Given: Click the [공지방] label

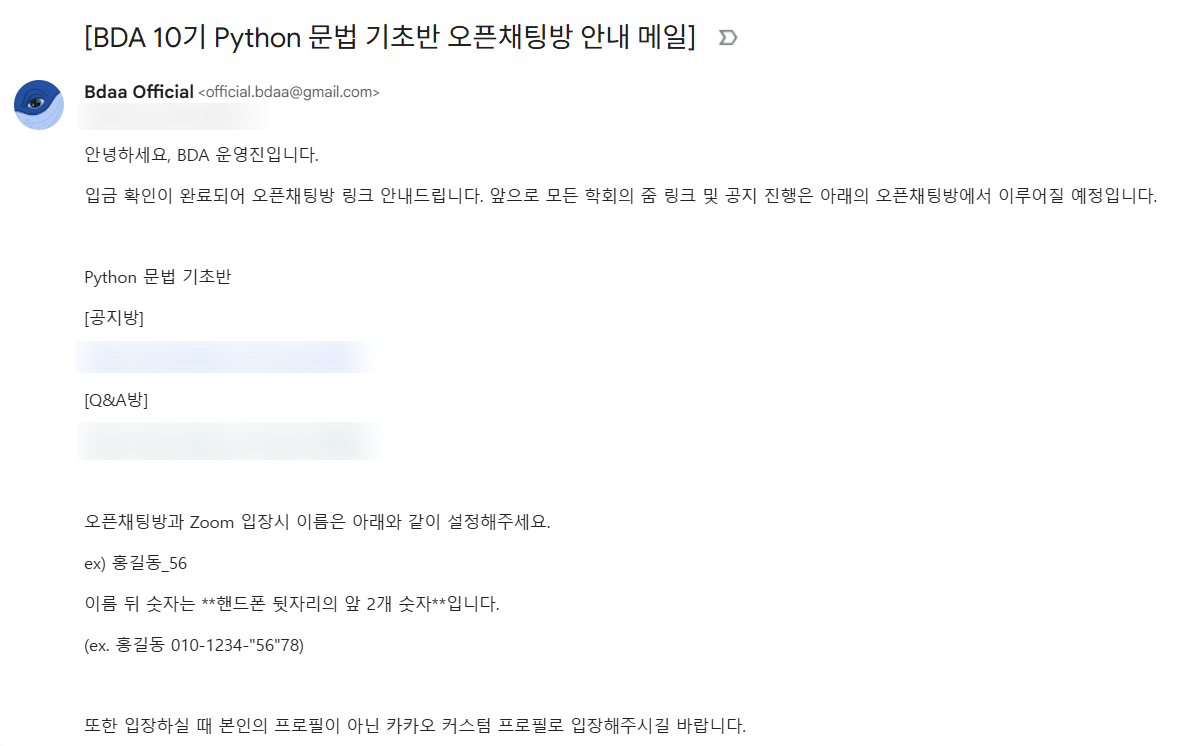Looking at the screenshot, I should [x=114, y=318].
